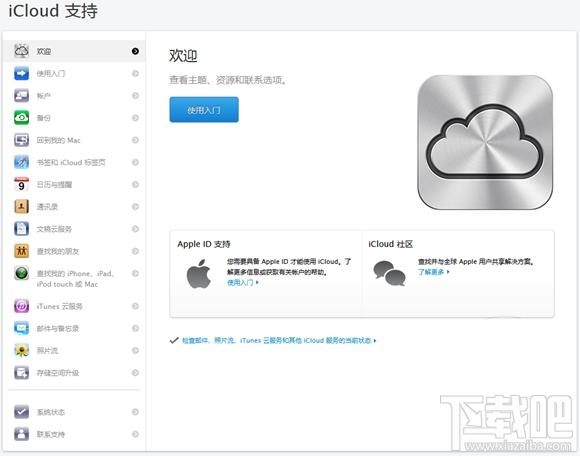Click the 欢迎 heading in the main pane
Screen dimensions: 580x456
pos(183,56)
